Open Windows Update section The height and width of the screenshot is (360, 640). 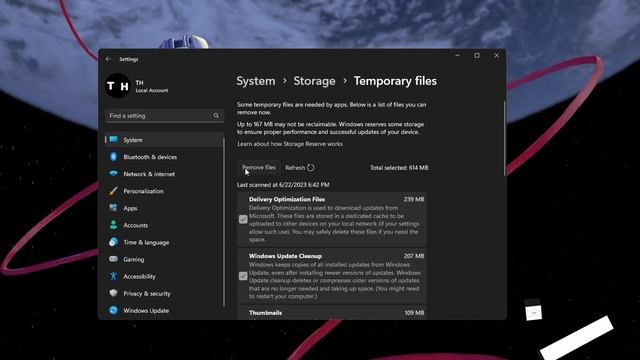(x=164, y=310)
